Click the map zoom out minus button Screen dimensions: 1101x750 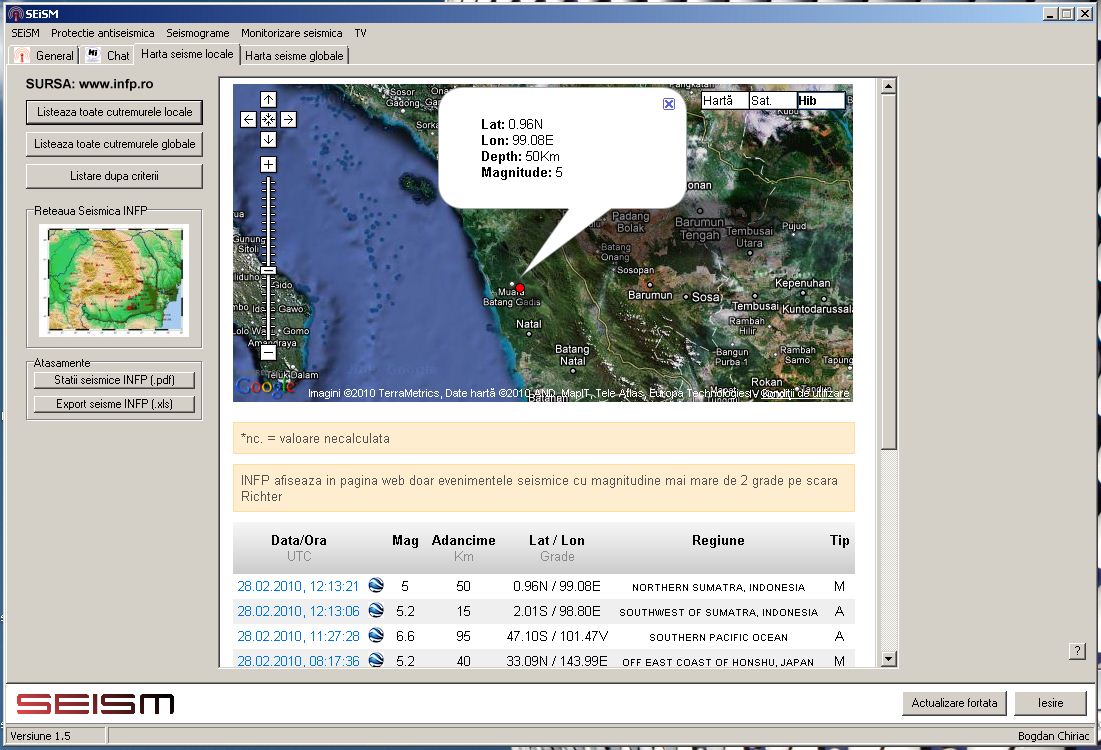pos(268,352)
